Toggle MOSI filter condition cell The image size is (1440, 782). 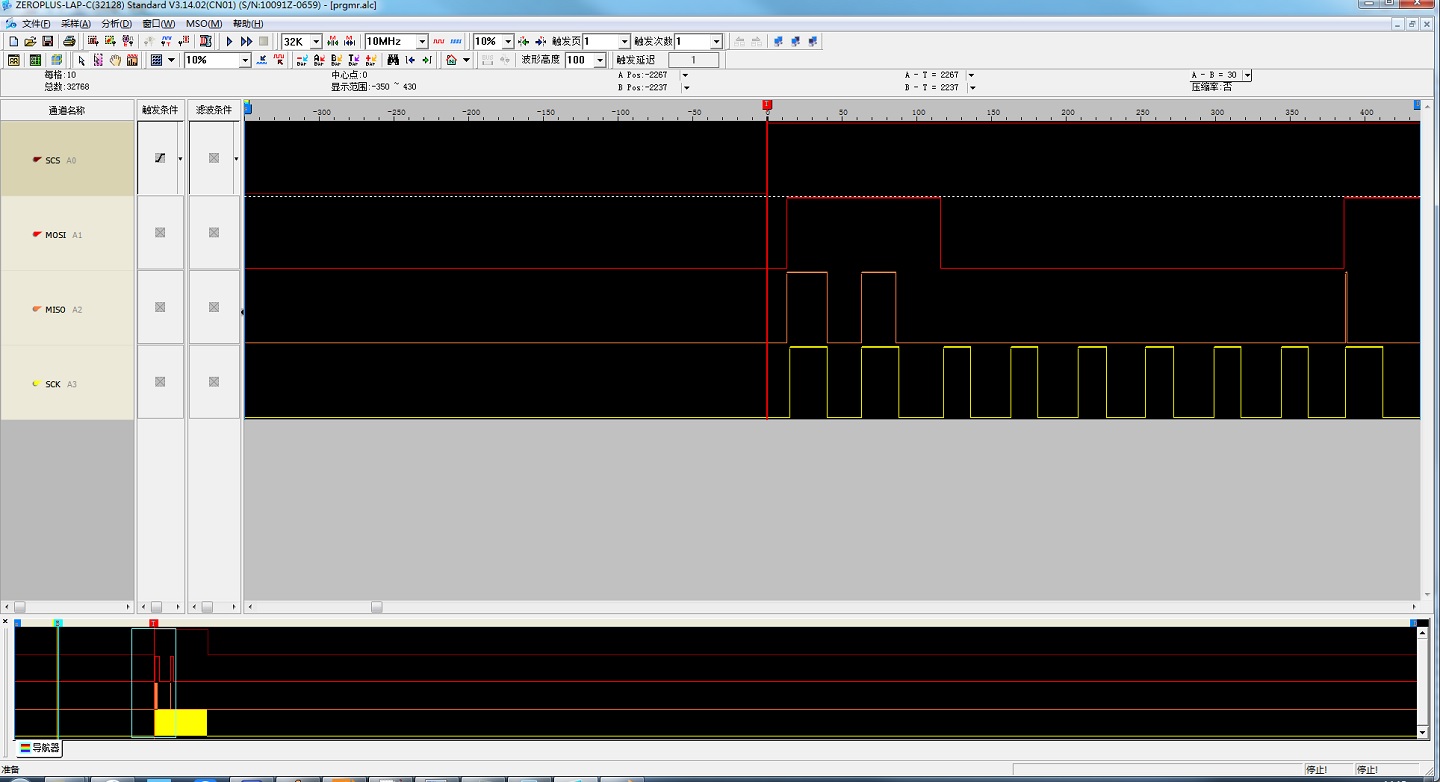214,232
